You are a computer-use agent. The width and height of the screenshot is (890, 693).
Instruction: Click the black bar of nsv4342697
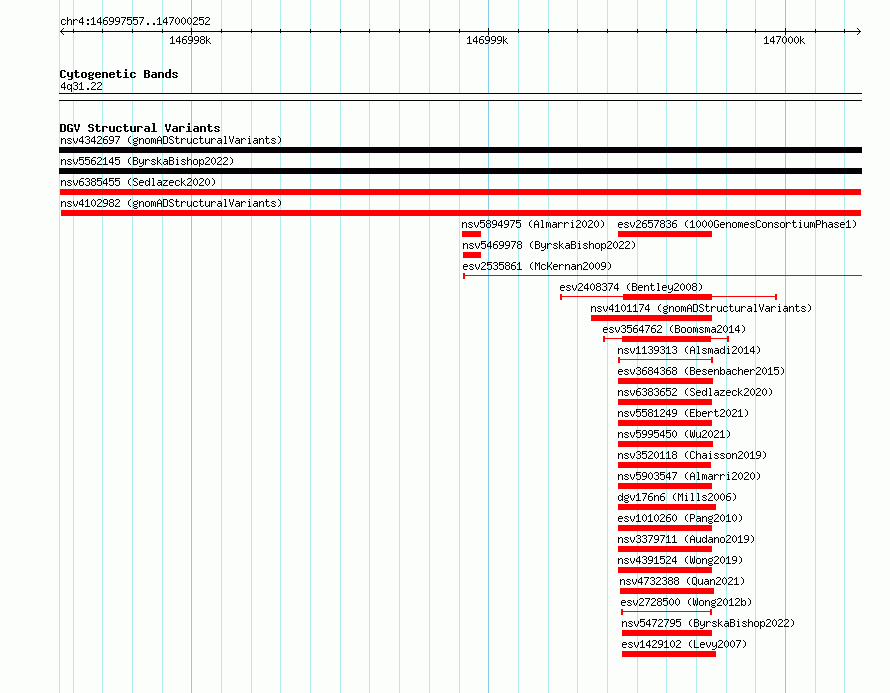[460, 150]
